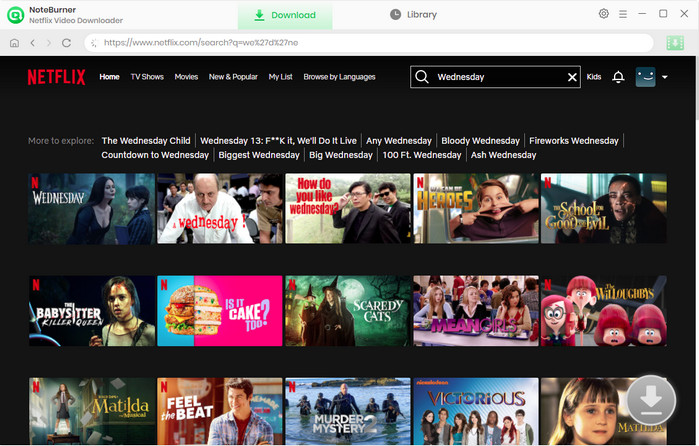Explore Big Wednesday suggestion
This screenshot has height=446, width=699.
[x=341, y=155]
